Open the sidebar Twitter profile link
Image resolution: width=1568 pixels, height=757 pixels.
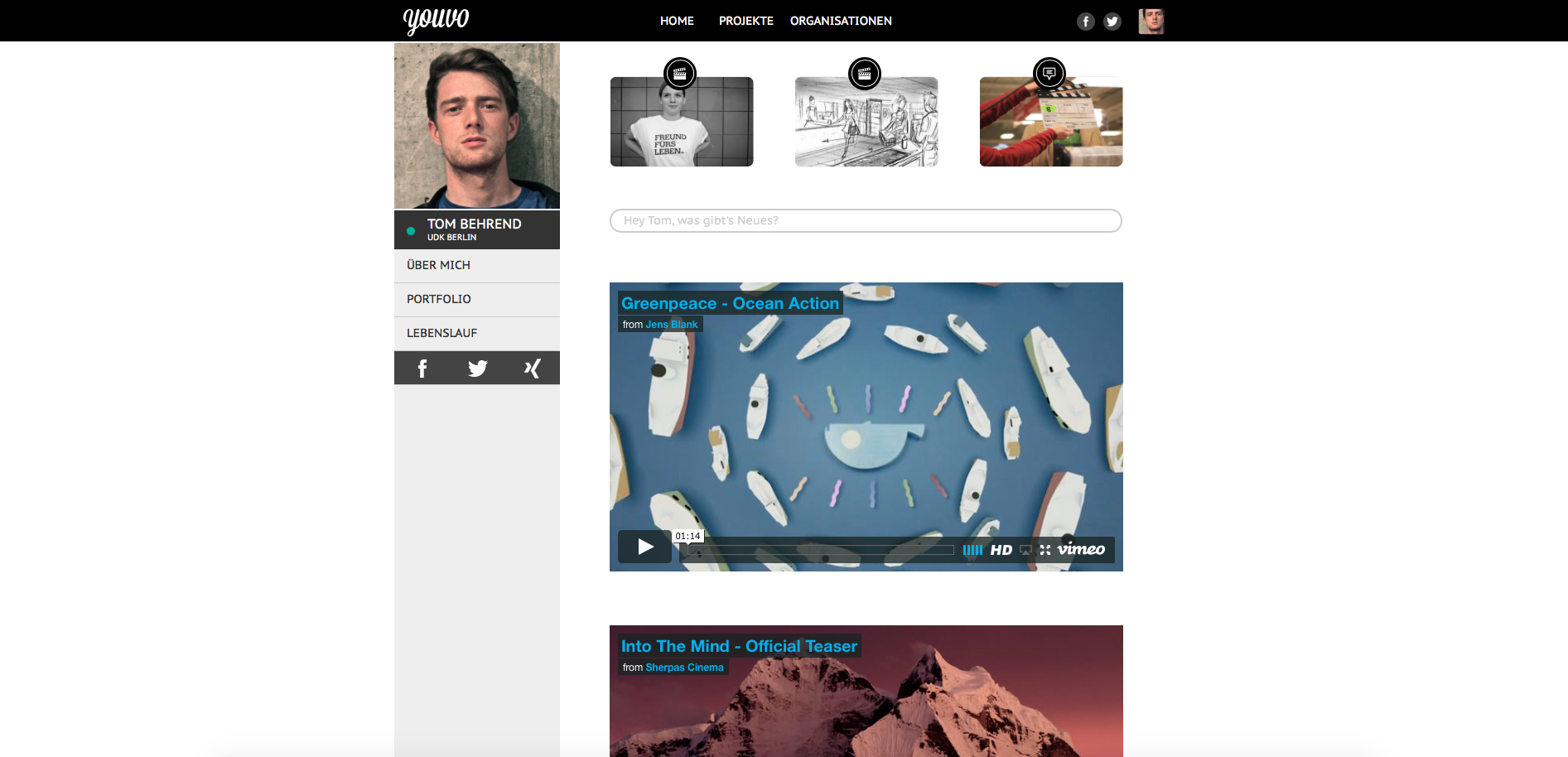pyautogui.click(x=477, y=369)
